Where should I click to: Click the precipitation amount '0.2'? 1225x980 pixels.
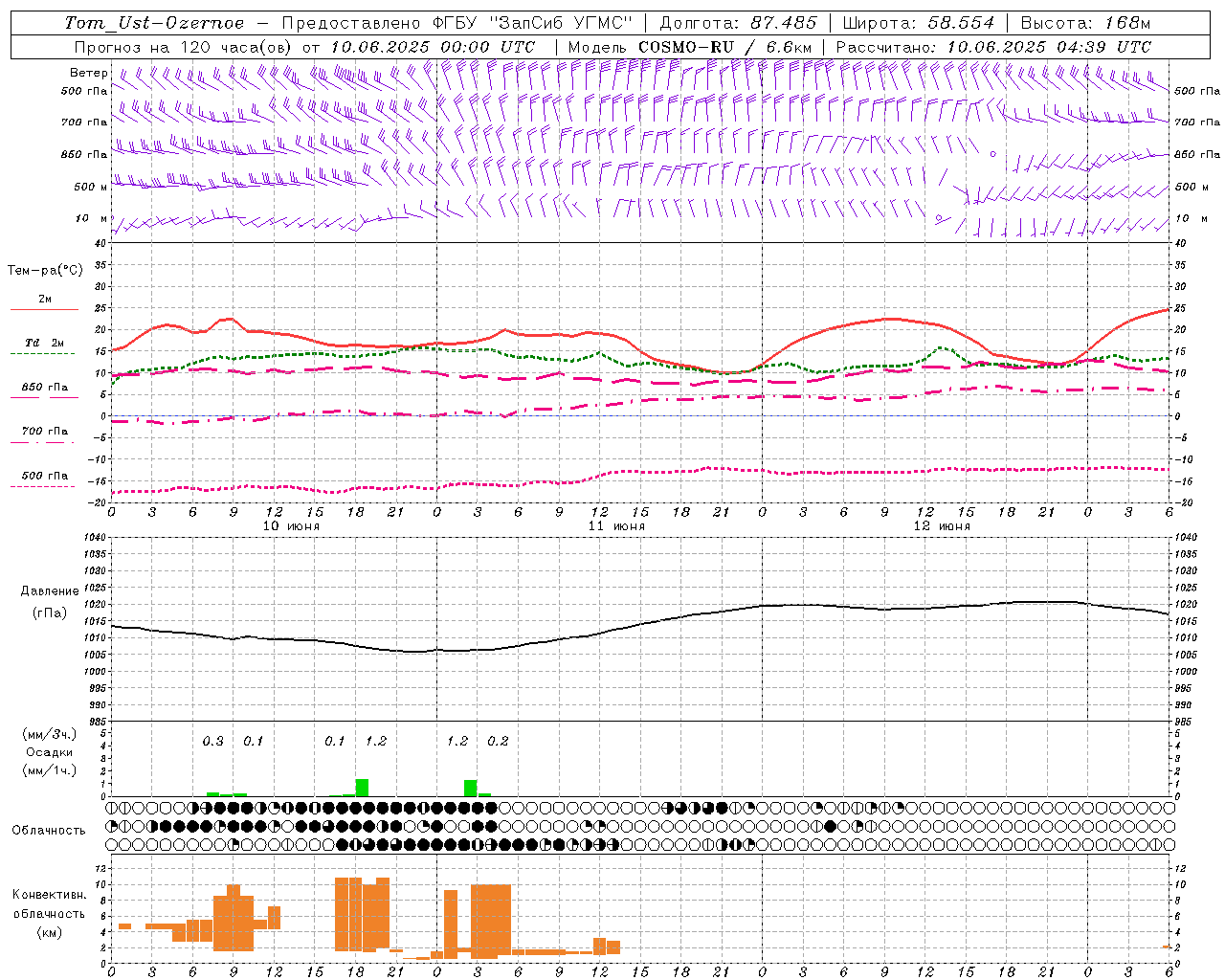pyautogui.click(x=498, y=742)
